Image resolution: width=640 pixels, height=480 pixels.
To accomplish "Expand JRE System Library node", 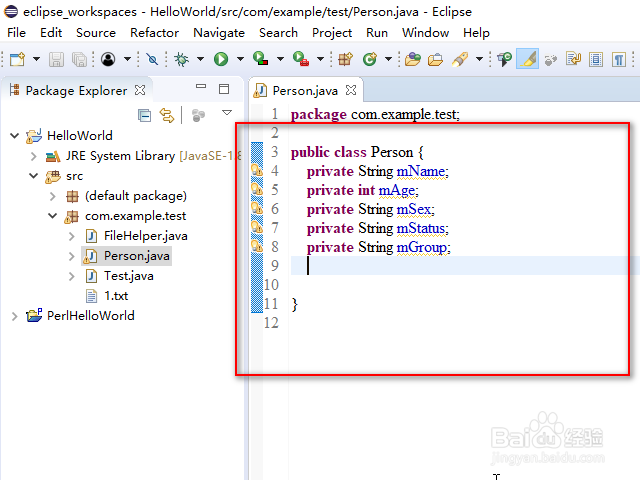I will pyautogui.click(x=34, y=156).
